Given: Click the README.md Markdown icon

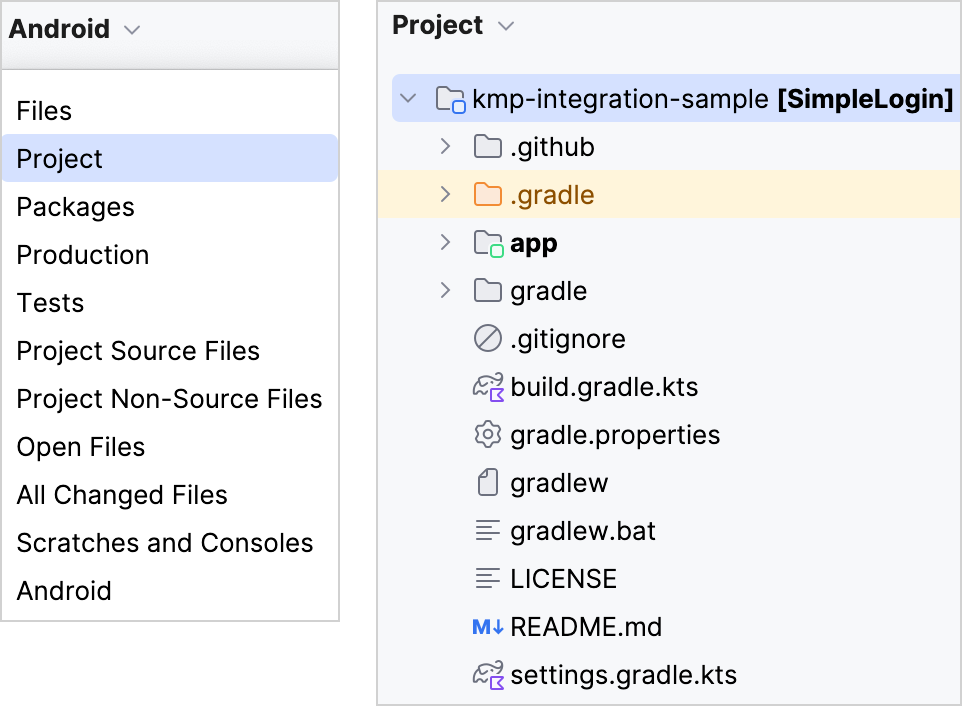Looking at the screenshot, I should (486, 627).
